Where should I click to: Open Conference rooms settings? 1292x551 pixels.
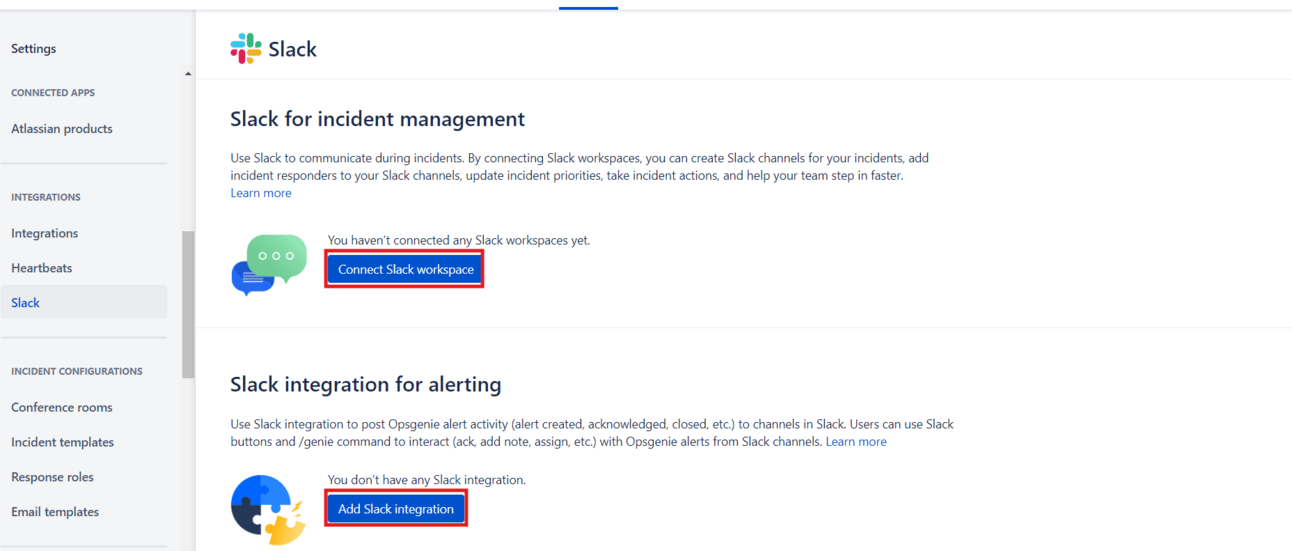[x=62, y=407]
